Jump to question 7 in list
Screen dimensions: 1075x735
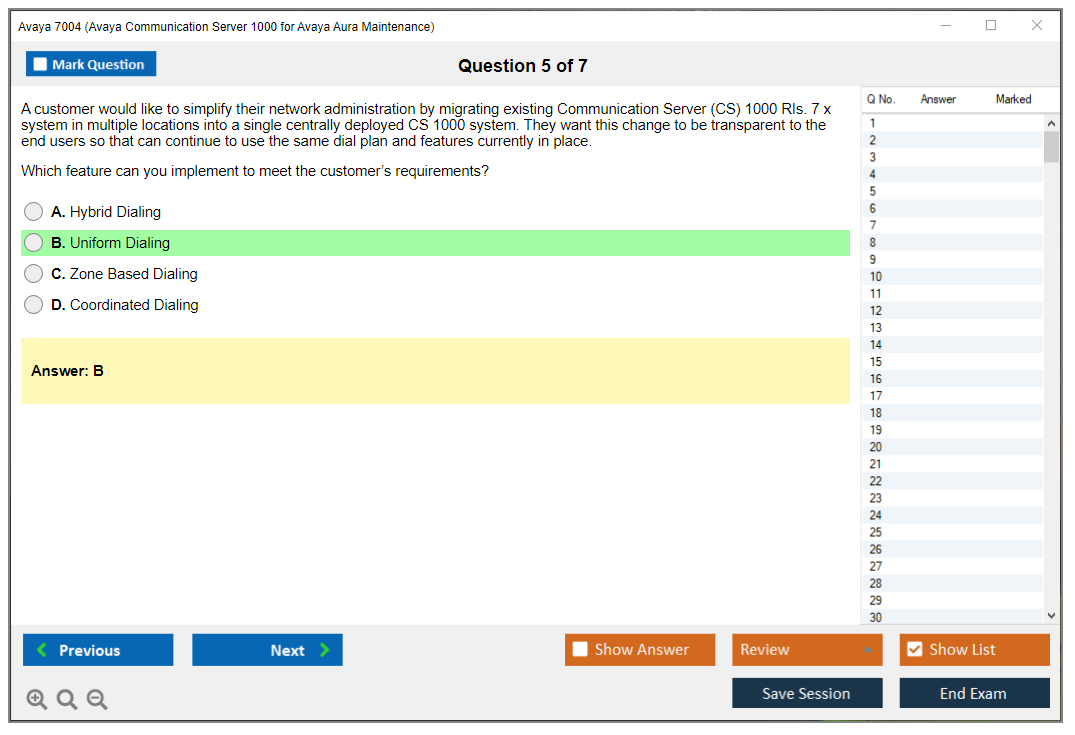coord(873,225)
